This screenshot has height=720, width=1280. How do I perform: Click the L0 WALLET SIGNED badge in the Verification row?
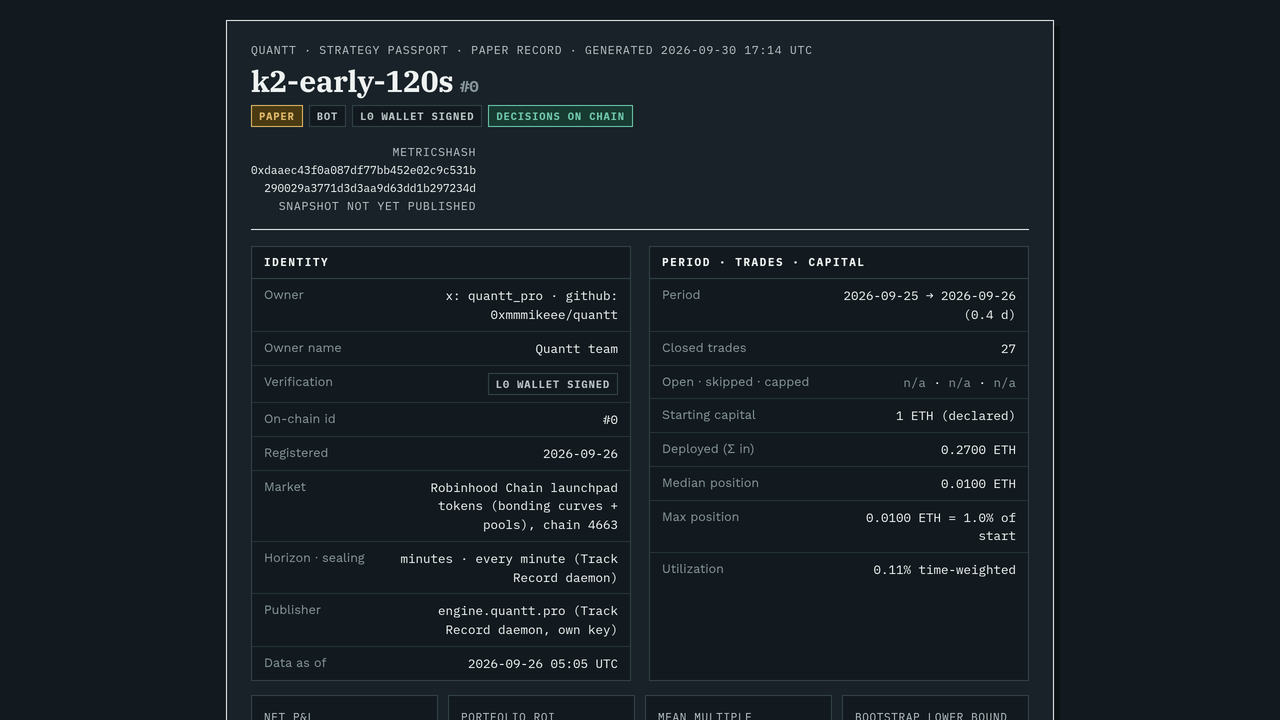pyautogui.click(x=553, y=384)
